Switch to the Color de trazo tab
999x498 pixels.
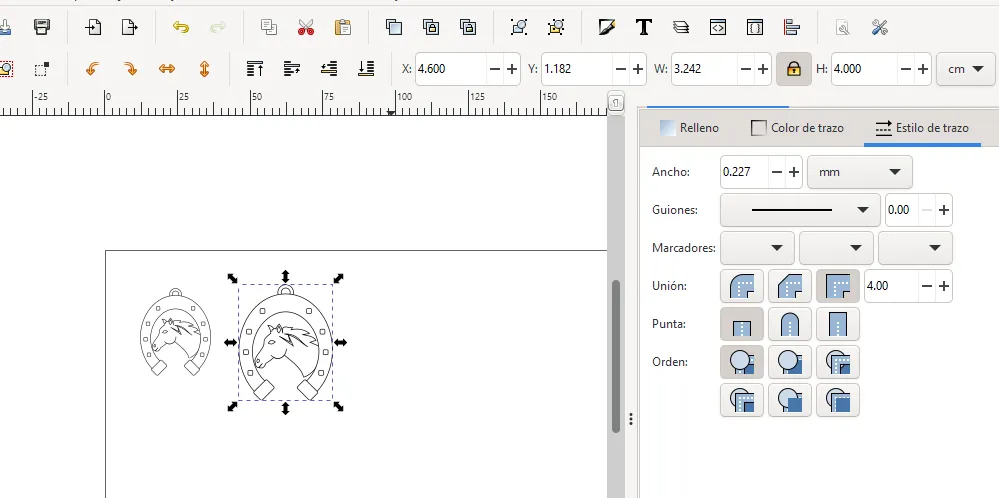point(798,128)
